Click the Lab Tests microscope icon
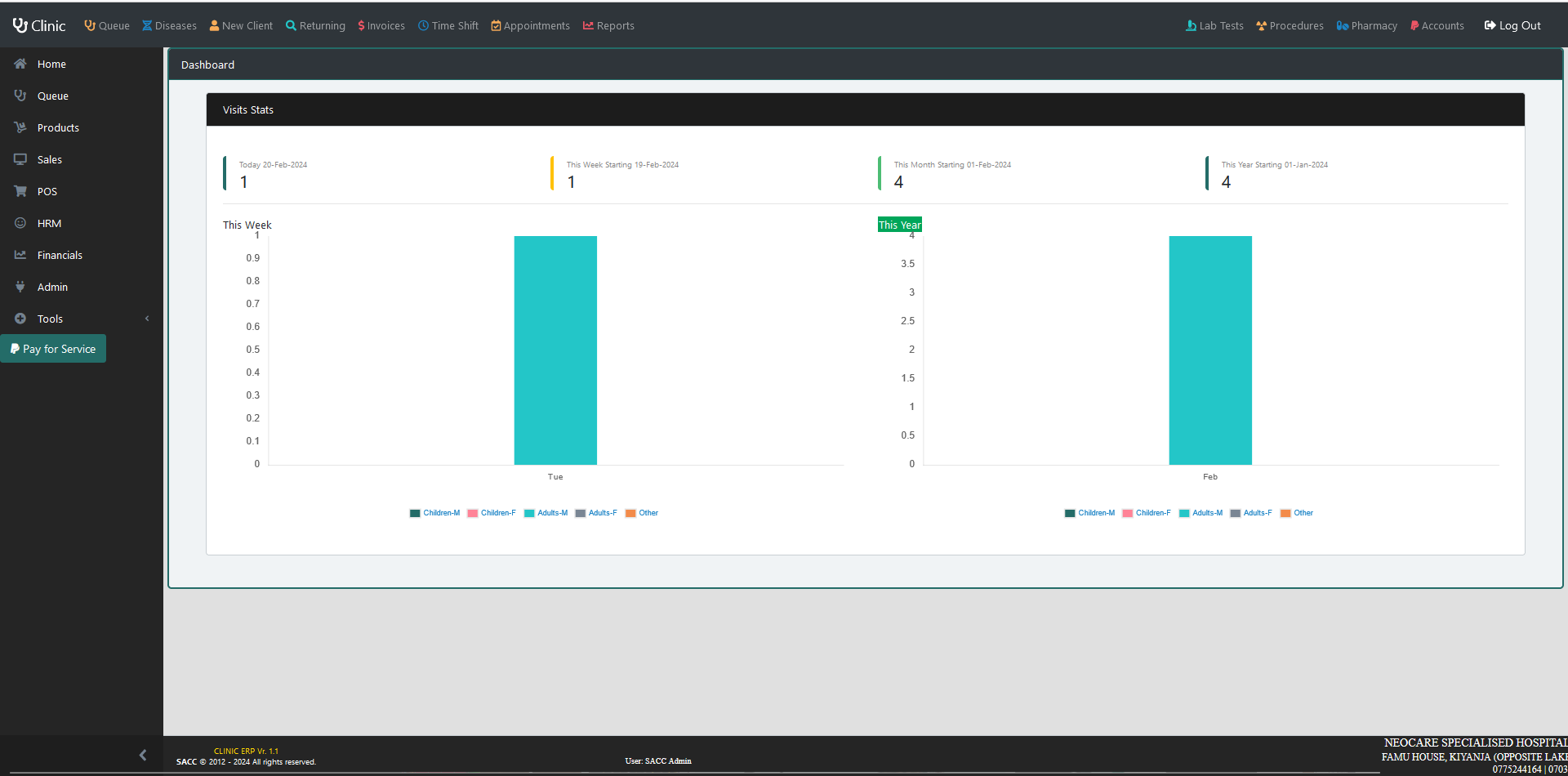Viewport: 1568px width, 776px height. (x=1192, y=25)
